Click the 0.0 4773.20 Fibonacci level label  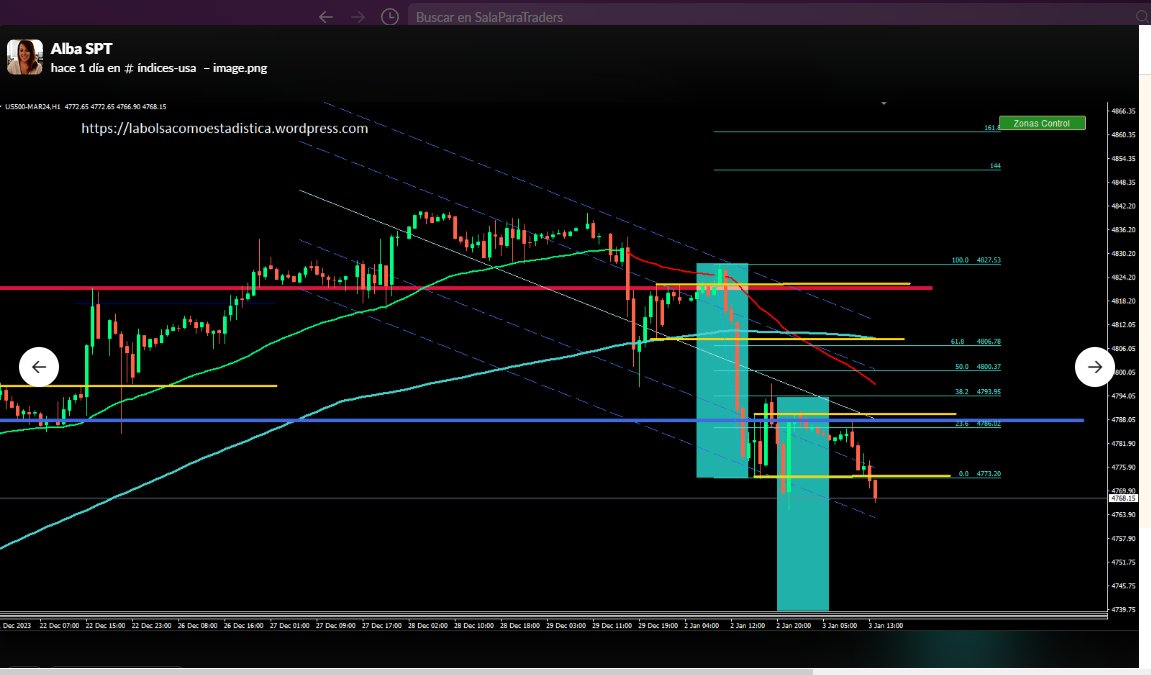[979, 474]
